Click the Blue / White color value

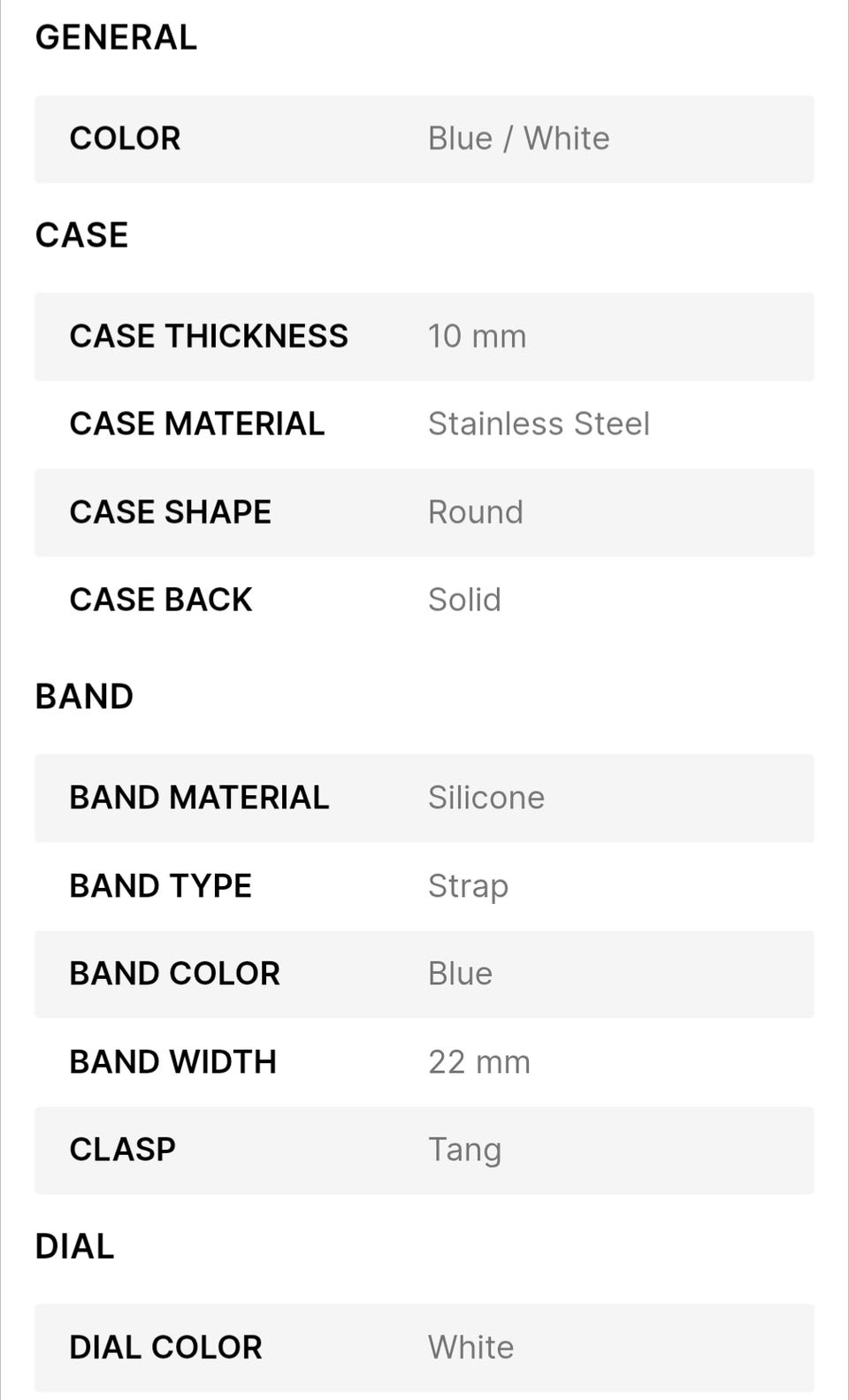pos(518,139)
